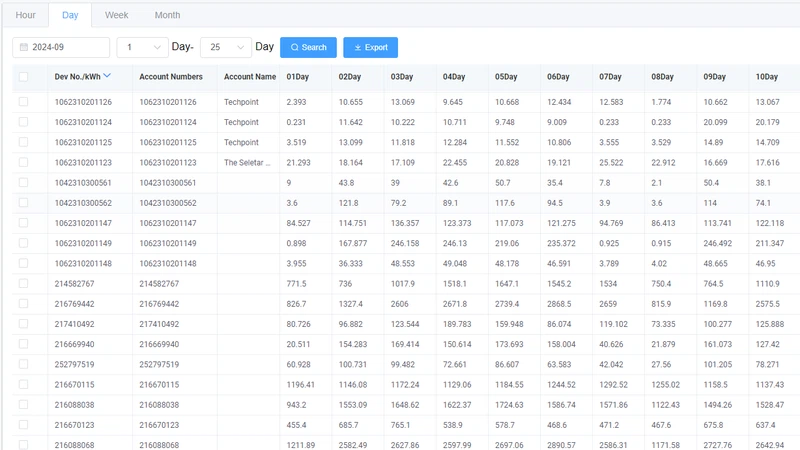Check the row for device 1042310300561
This screenshot has width=800, height=450.
point(23,182)
